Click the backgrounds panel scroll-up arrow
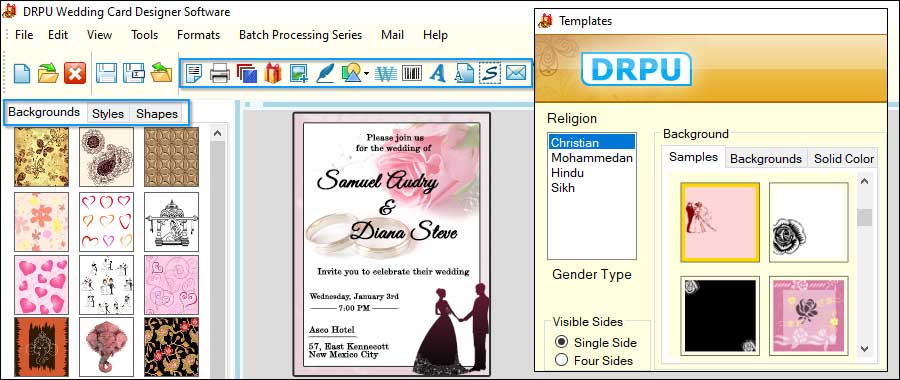This screenshot has height=380, width=900. [x=218, y=133]
